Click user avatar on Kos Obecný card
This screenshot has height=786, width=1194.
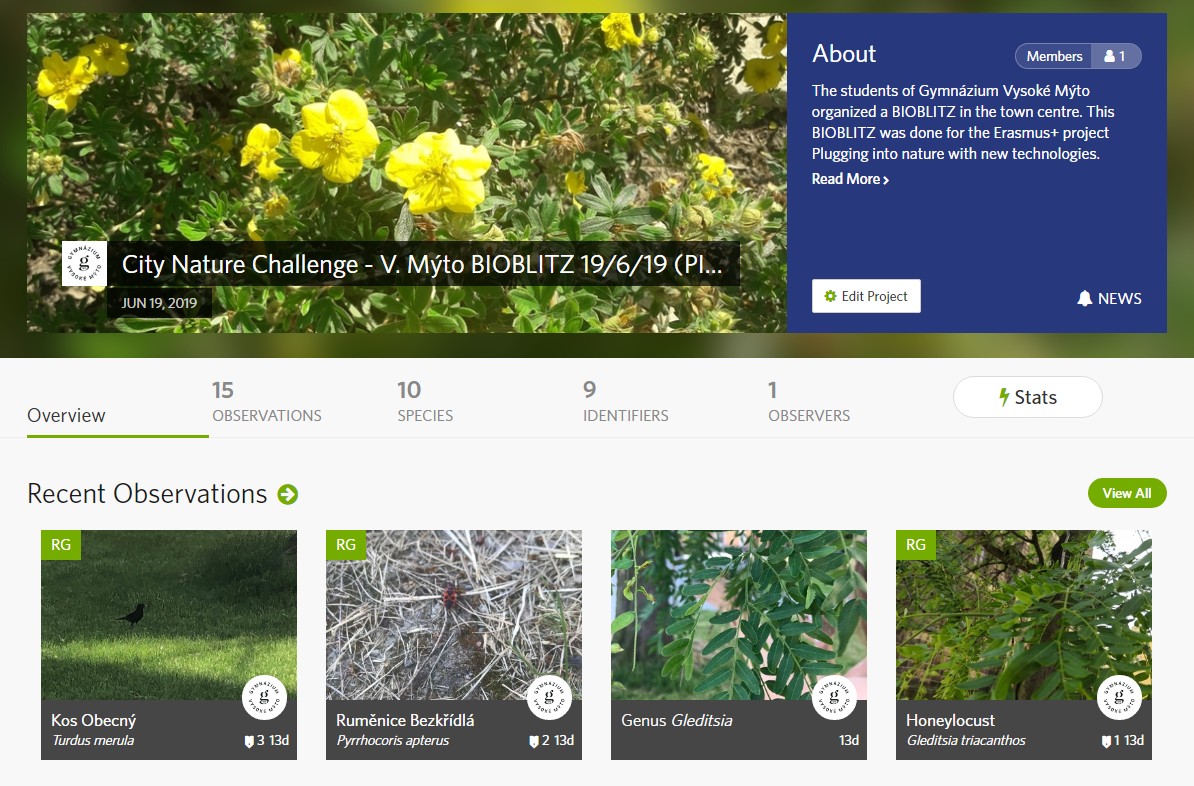[264, 697]
